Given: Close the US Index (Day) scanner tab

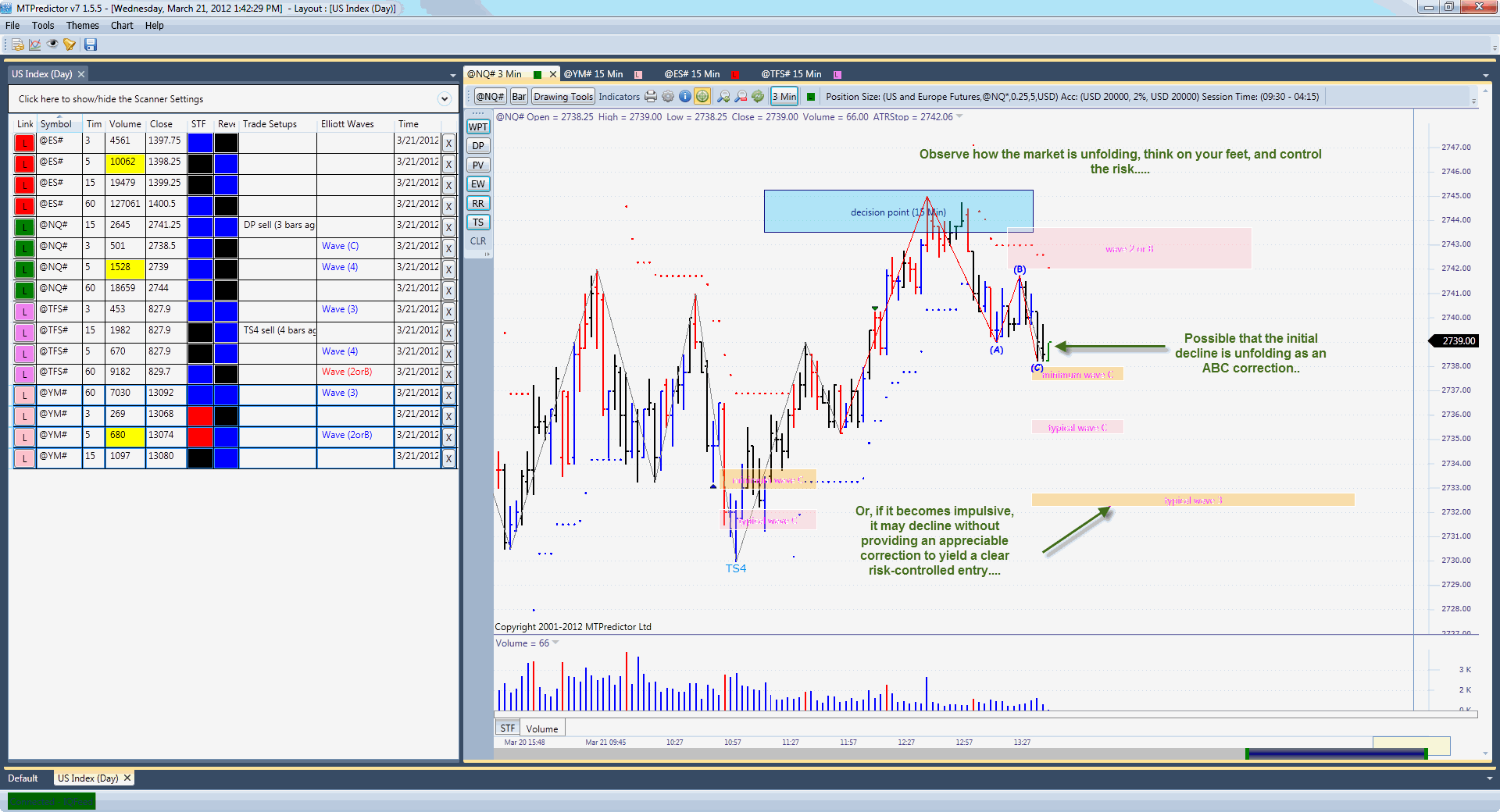Looking at the screenshot, I should pyautogui.click(x=81, y=74).
